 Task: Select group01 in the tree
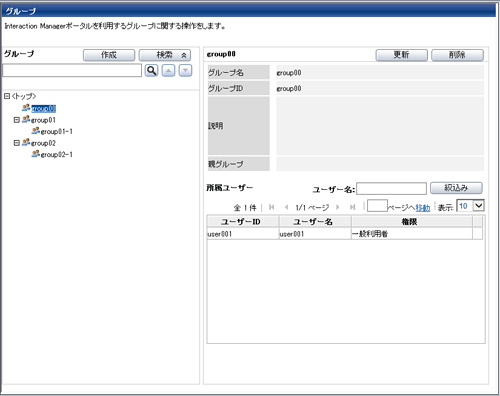(43, 120)
